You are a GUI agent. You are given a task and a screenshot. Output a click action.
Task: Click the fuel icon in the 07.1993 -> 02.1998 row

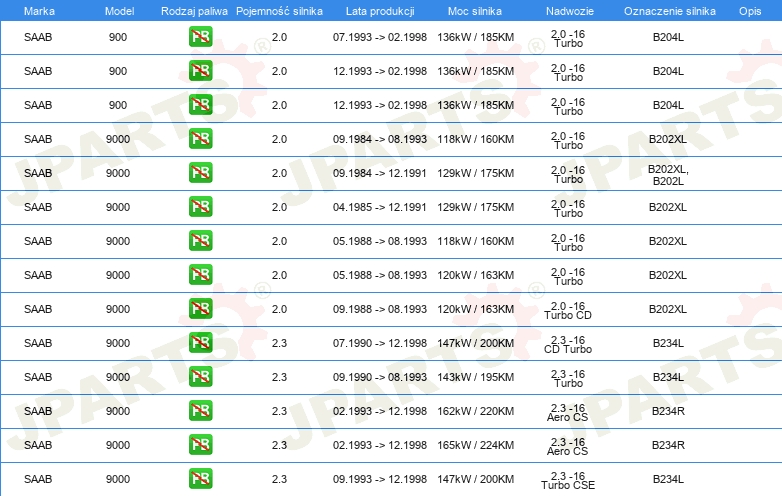click(200, 37)
